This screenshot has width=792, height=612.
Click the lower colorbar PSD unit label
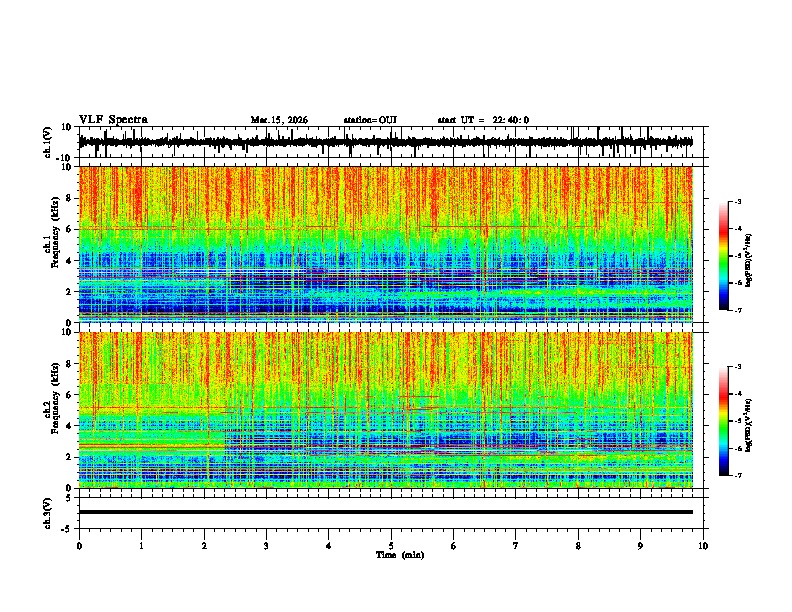[749, 425]
